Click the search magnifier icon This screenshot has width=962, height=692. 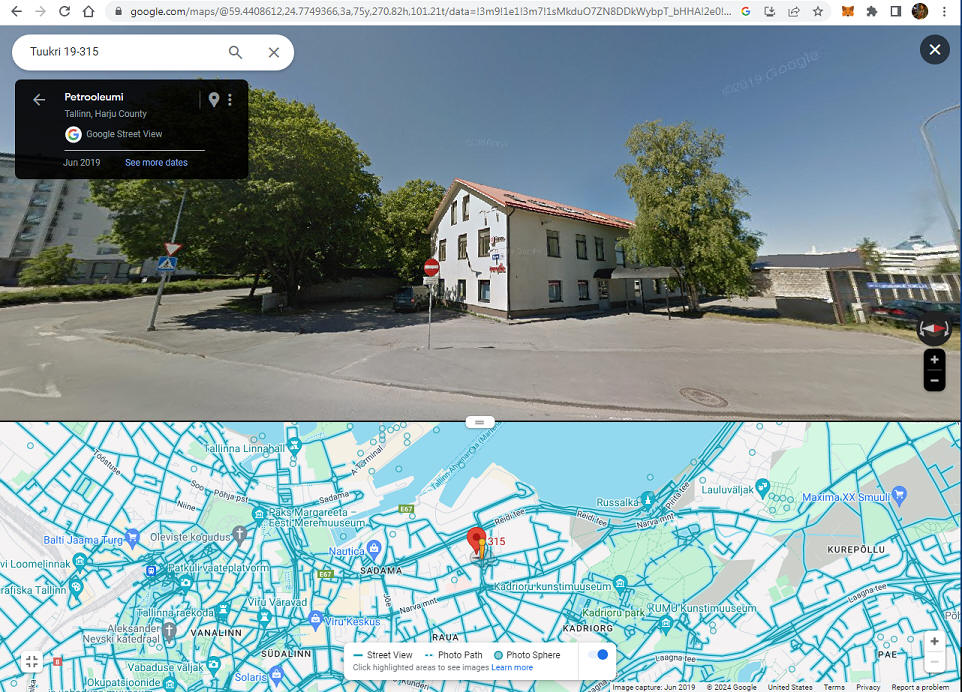tap(235, 52)
